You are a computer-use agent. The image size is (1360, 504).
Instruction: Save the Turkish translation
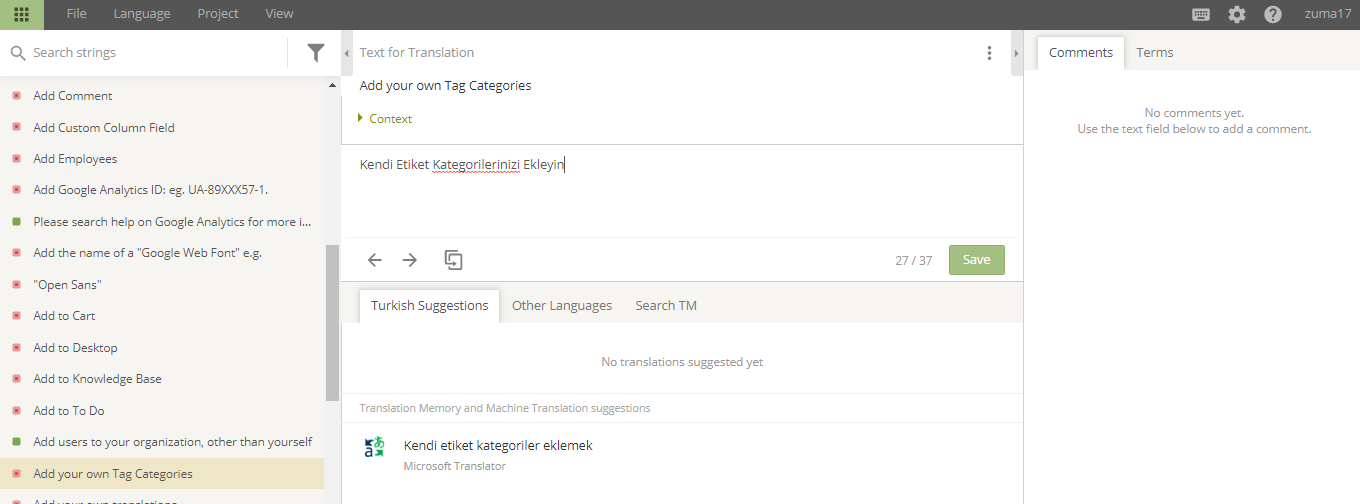(x=977, y=260)
